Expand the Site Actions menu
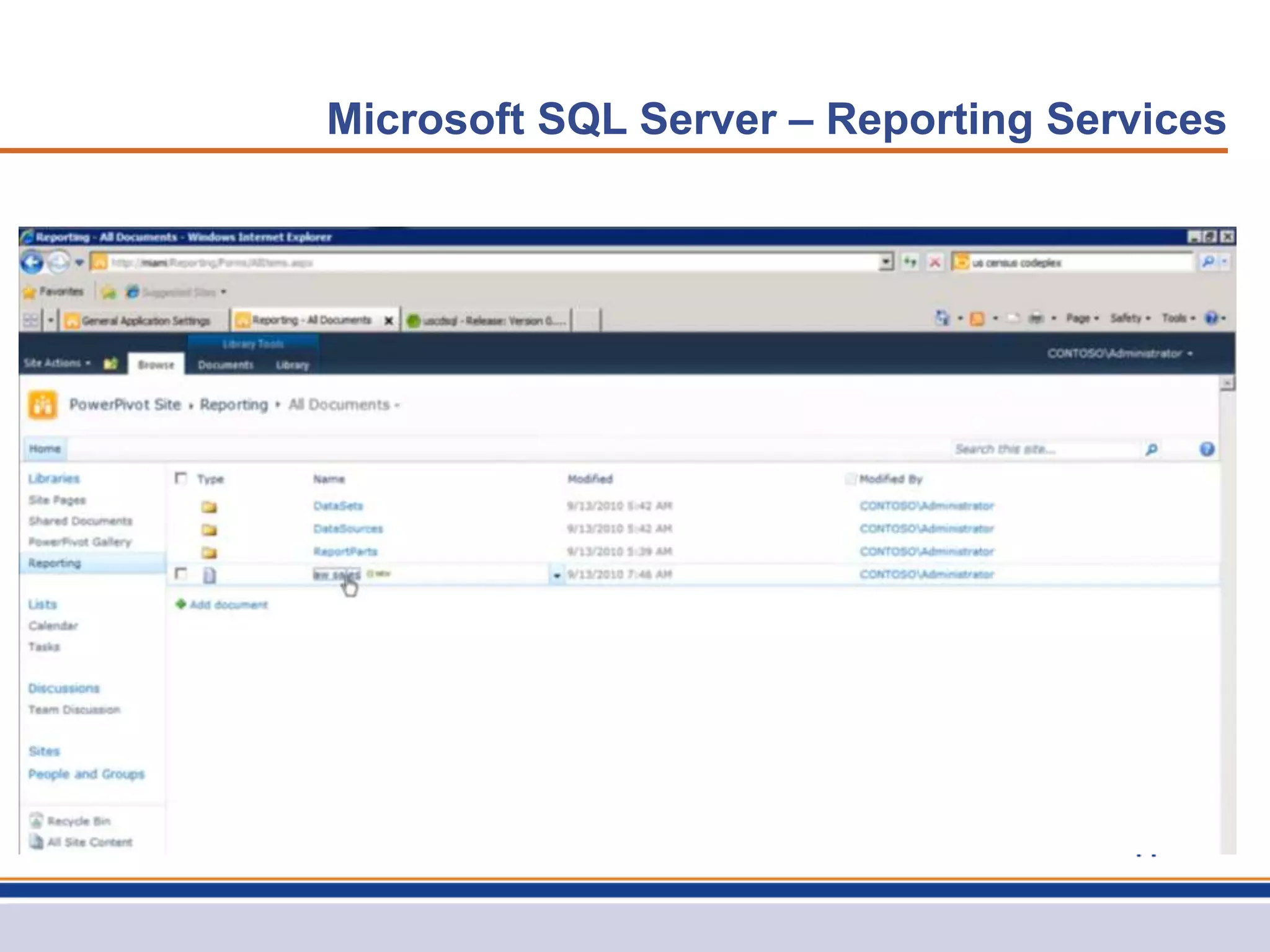Screen dimensions: 1270x952 (57, 363)
